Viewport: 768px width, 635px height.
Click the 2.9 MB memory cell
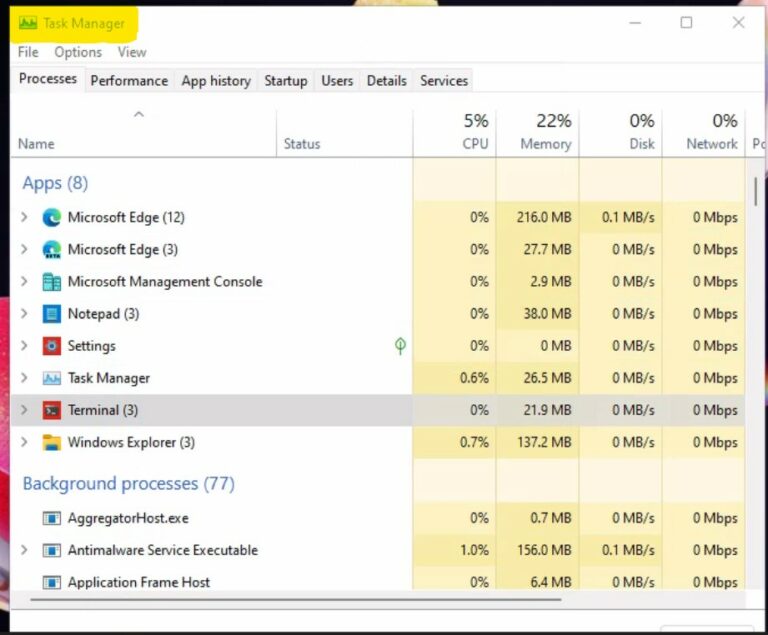point(537,282)
